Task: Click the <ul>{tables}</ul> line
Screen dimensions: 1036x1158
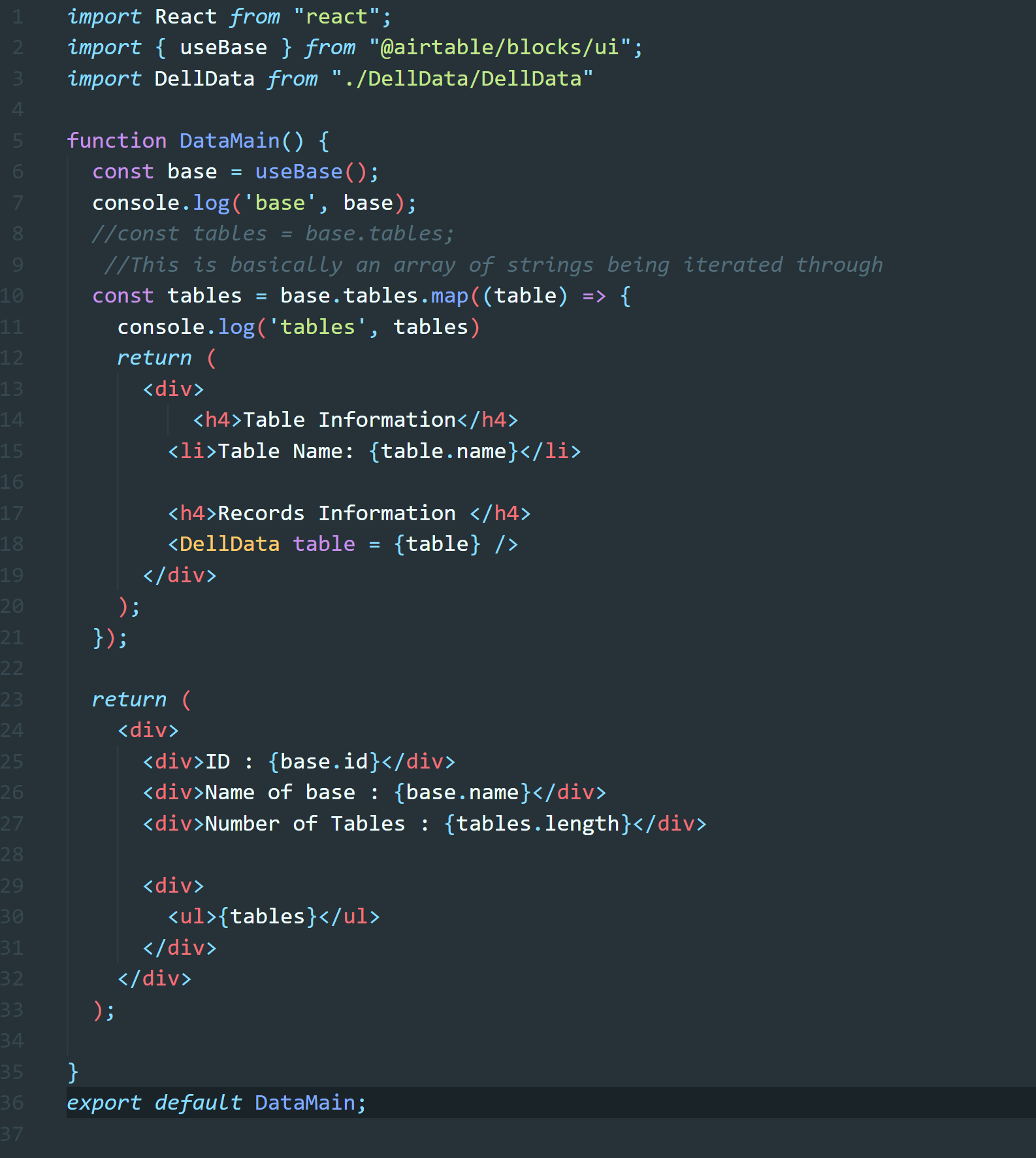Action: pyautogui.click(x=274, y=916)
